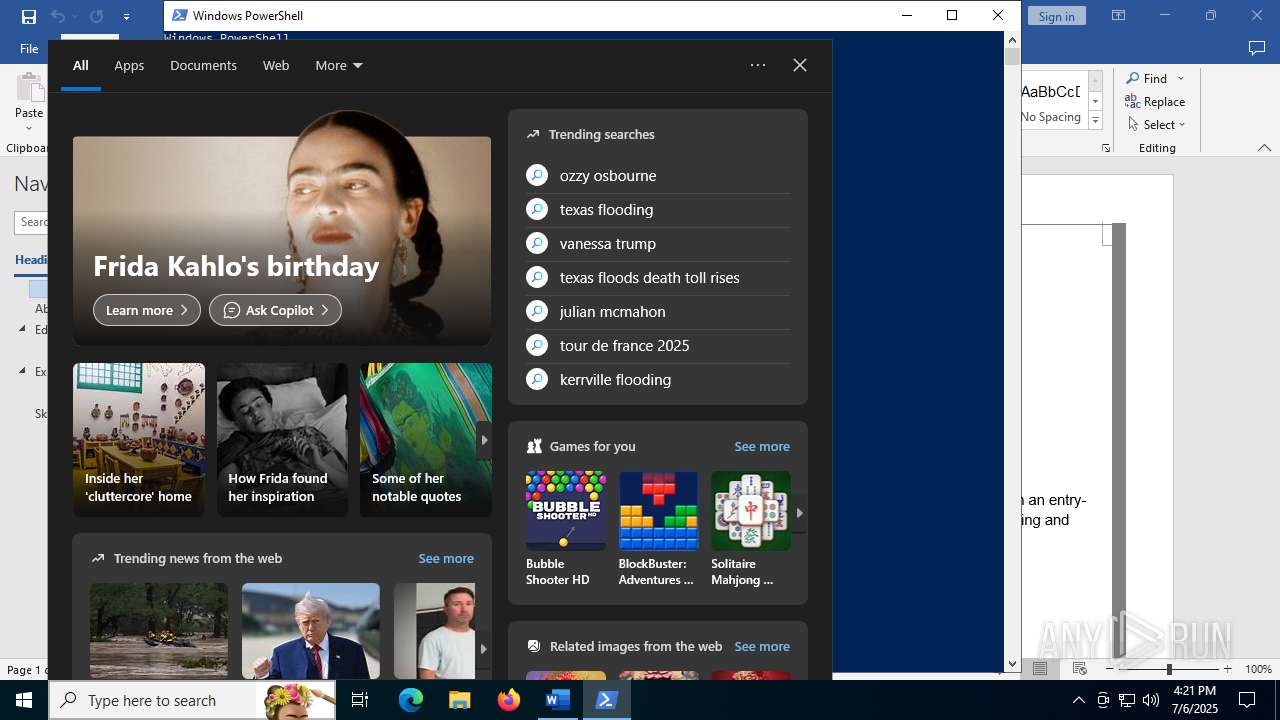Open the Ribbon Display Options icon
This screenshot has height=720, width=1280.
pos(1118,16)
